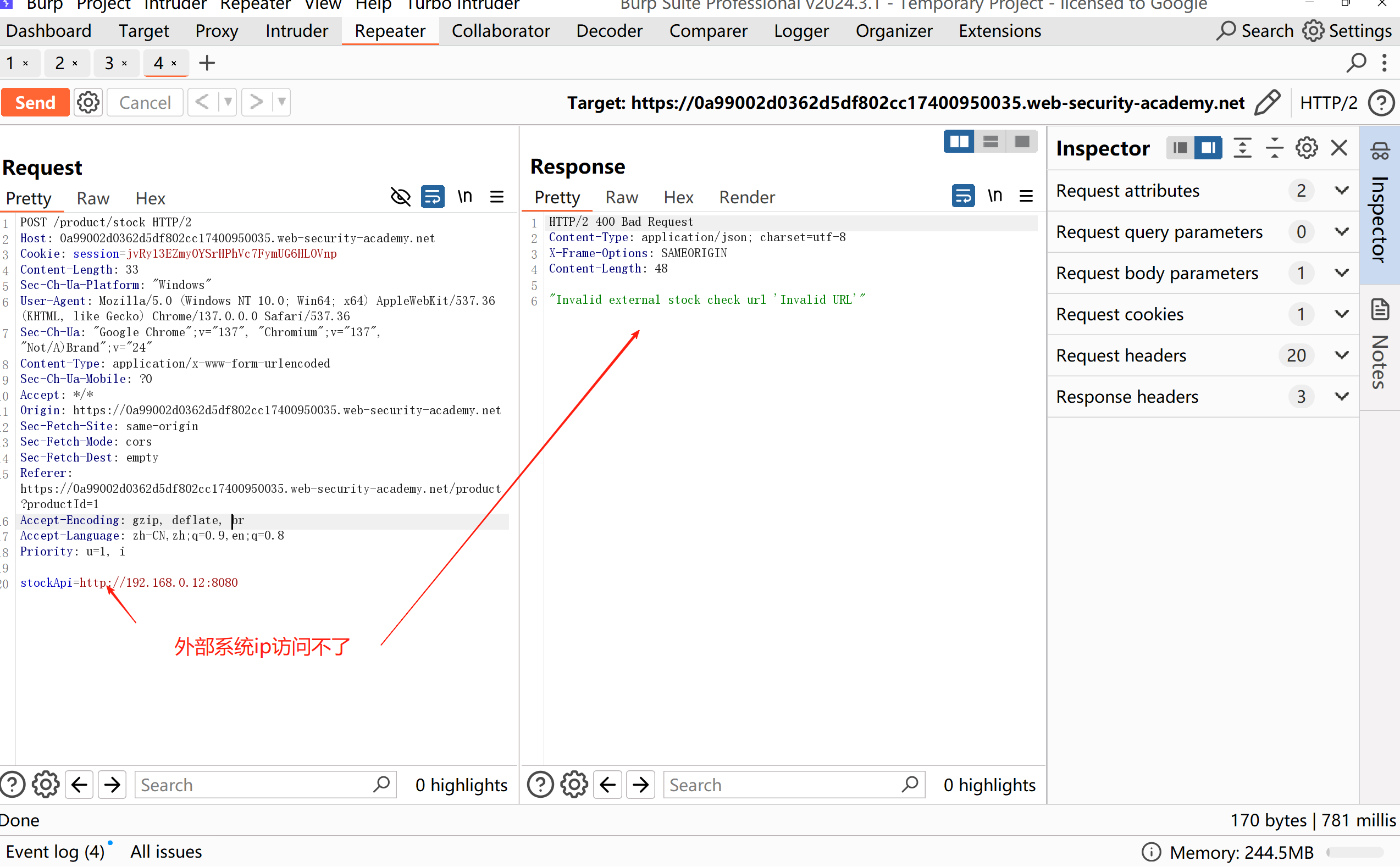Collapse all Inspector sections icon
This screenshot has height=867, width=1400.
pyautogui.click(x=1274, y=148)
